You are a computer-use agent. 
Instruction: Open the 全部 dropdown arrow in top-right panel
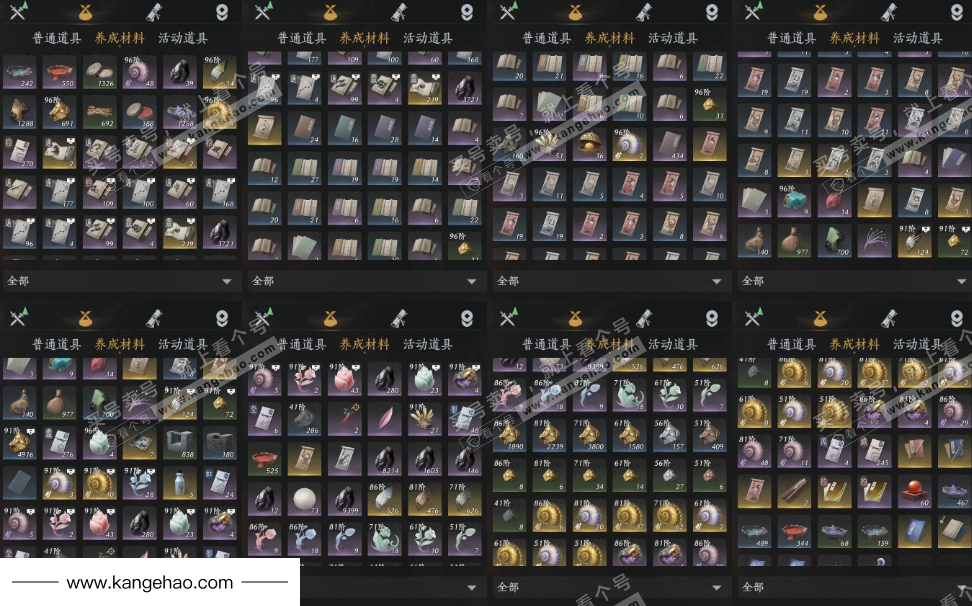pos(961,281)
